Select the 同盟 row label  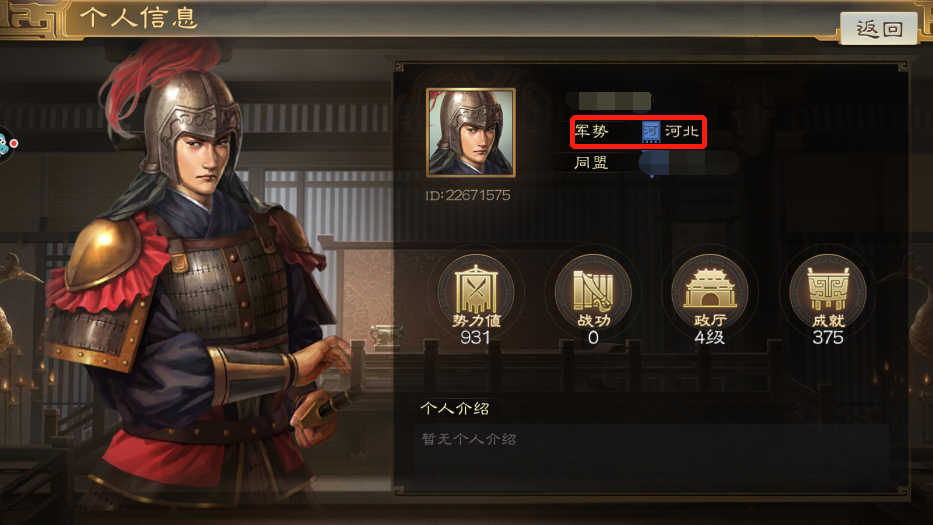(x=591, y=162)
